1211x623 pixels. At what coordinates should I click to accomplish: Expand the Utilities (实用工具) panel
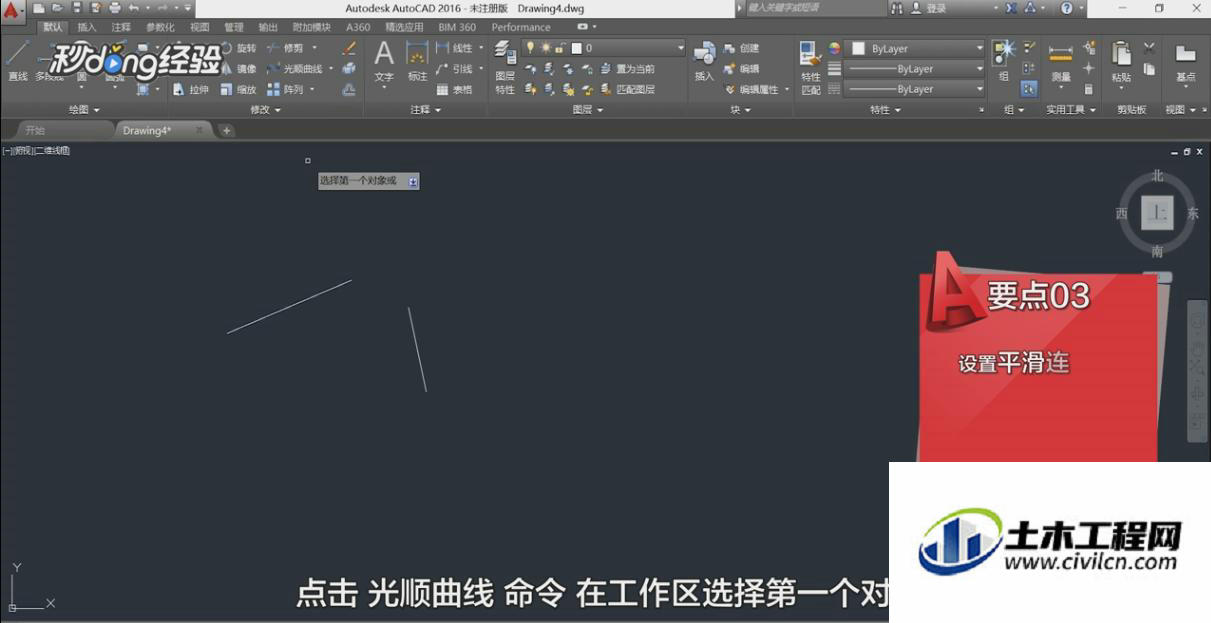coord(1071,110)
